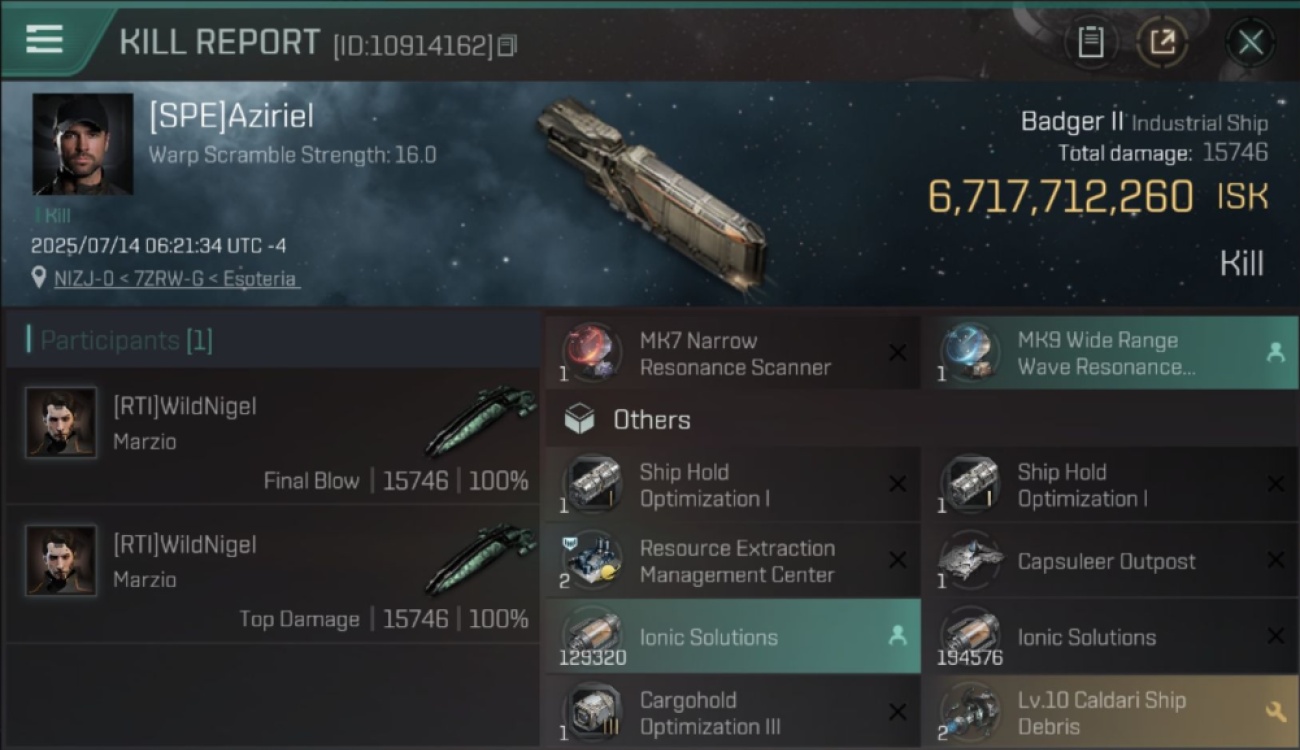Click the Badger II ship image
1300x750 pixels.
652,192
